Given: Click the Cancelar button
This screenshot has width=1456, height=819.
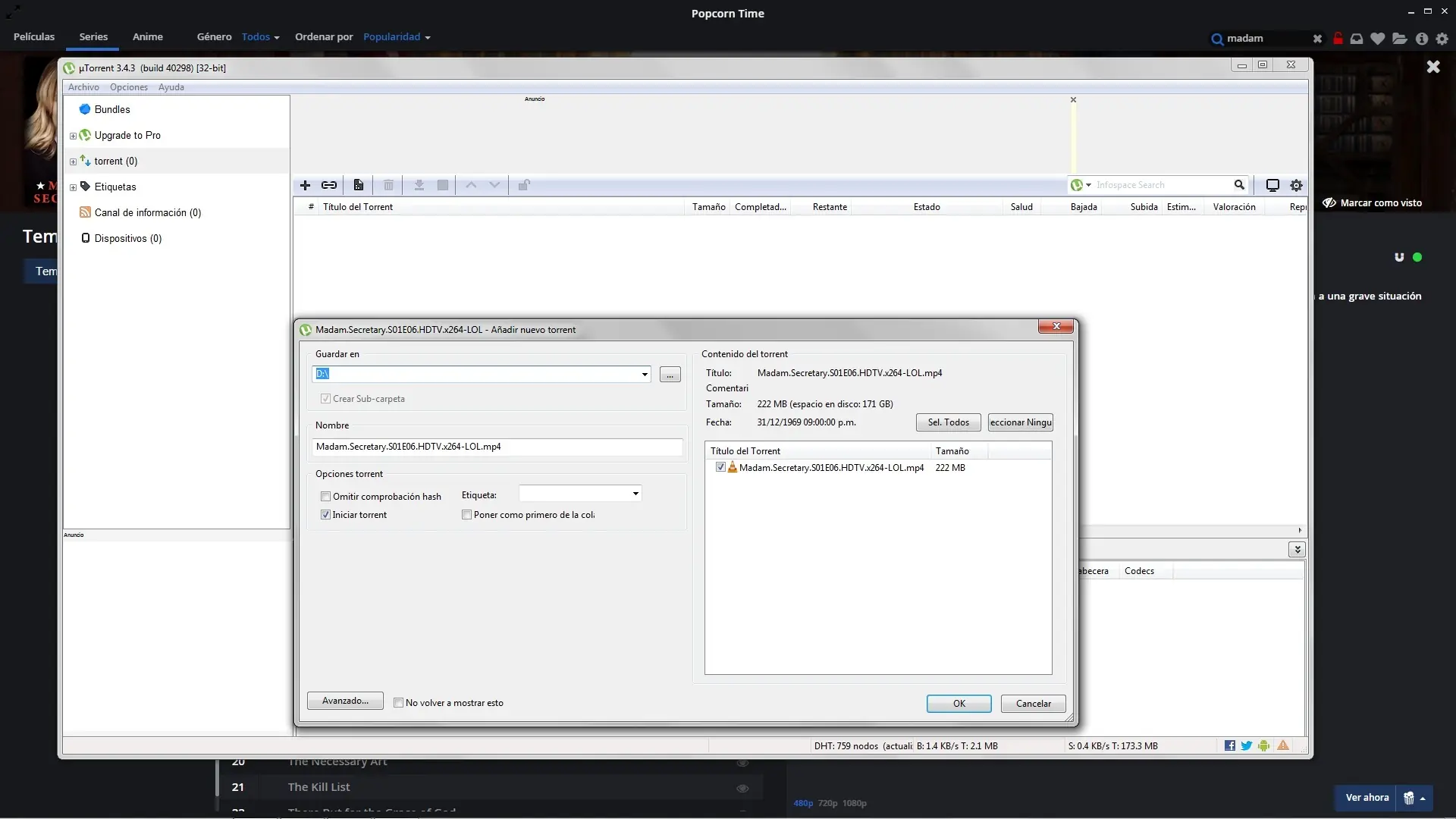Looking at the screenshot, I should [1033, 704].
